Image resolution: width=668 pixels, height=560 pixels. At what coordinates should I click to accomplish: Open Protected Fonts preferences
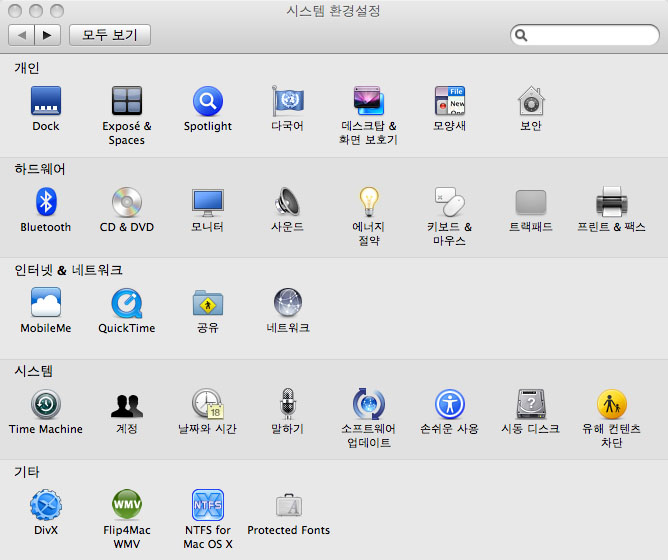click(288, 505)
